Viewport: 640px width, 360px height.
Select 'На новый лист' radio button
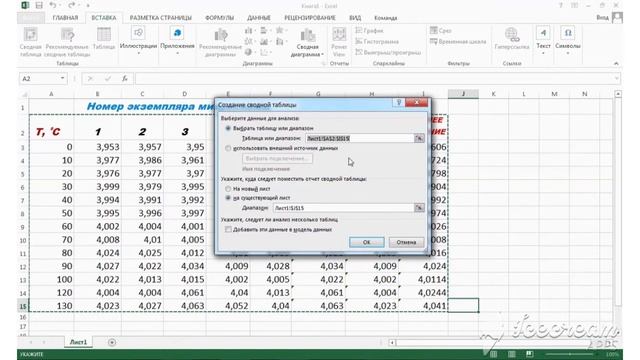[228, 189]
